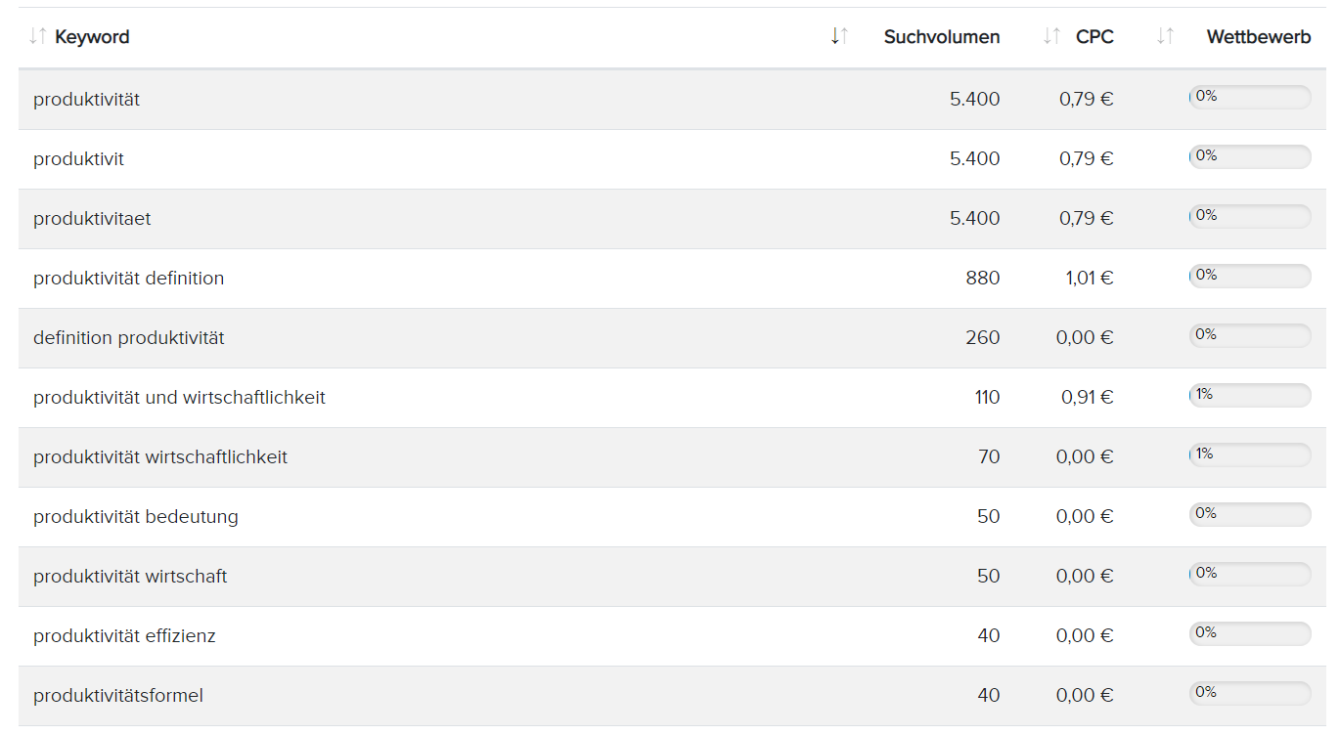
Task: Open keyword 'produktivität und wirtschaftlichkeit'
Action: 179,398
